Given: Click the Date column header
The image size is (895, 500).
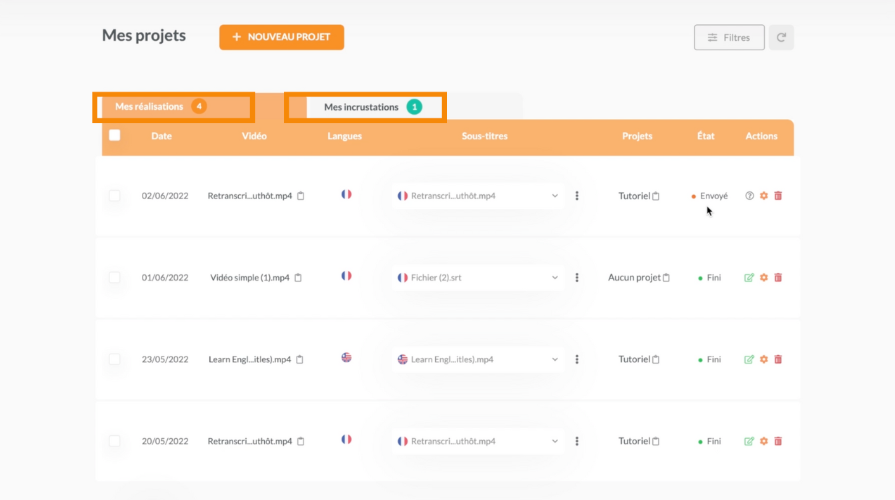Looking at the screenshot, I should (x=162, y=136).
